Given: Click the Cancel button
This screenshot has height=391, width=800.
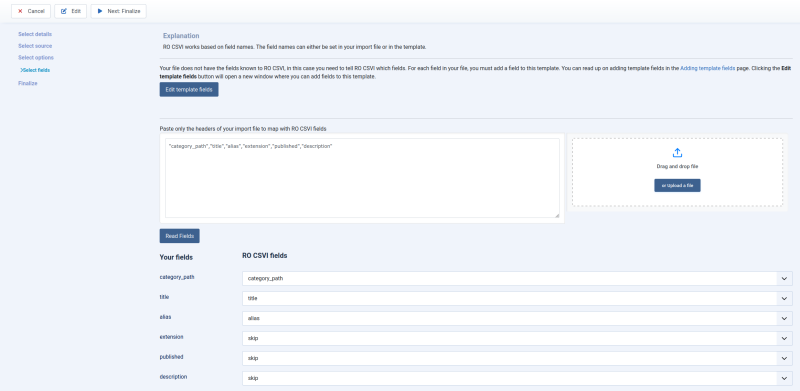Looking at the screenshot, I should (x=31, y=11).
